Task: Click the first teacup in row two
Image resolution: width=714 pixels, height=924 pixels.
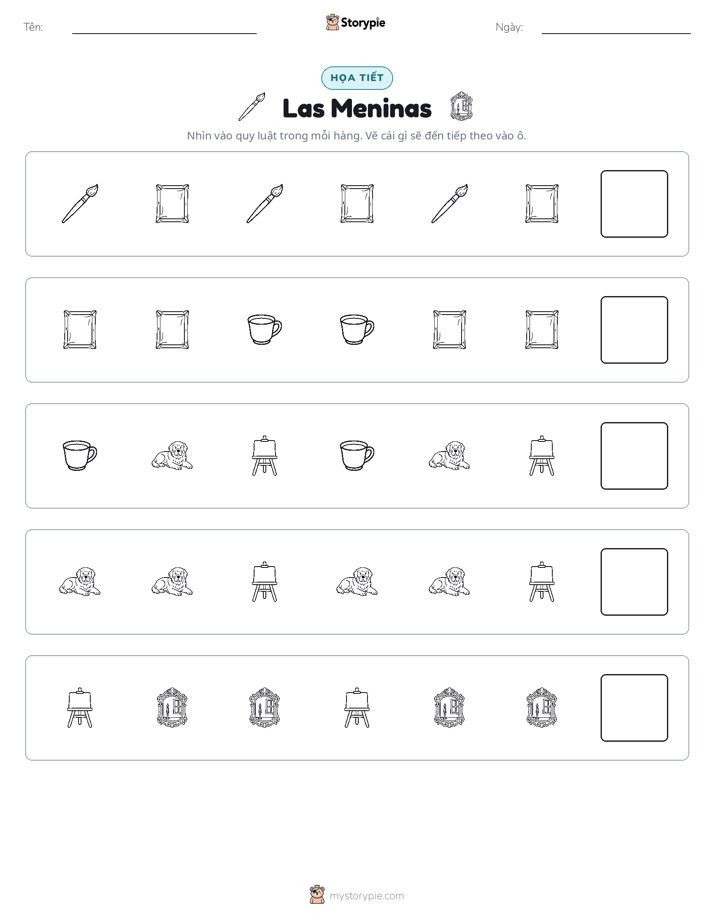Action: pyautogui.click(x=265, y=329)
